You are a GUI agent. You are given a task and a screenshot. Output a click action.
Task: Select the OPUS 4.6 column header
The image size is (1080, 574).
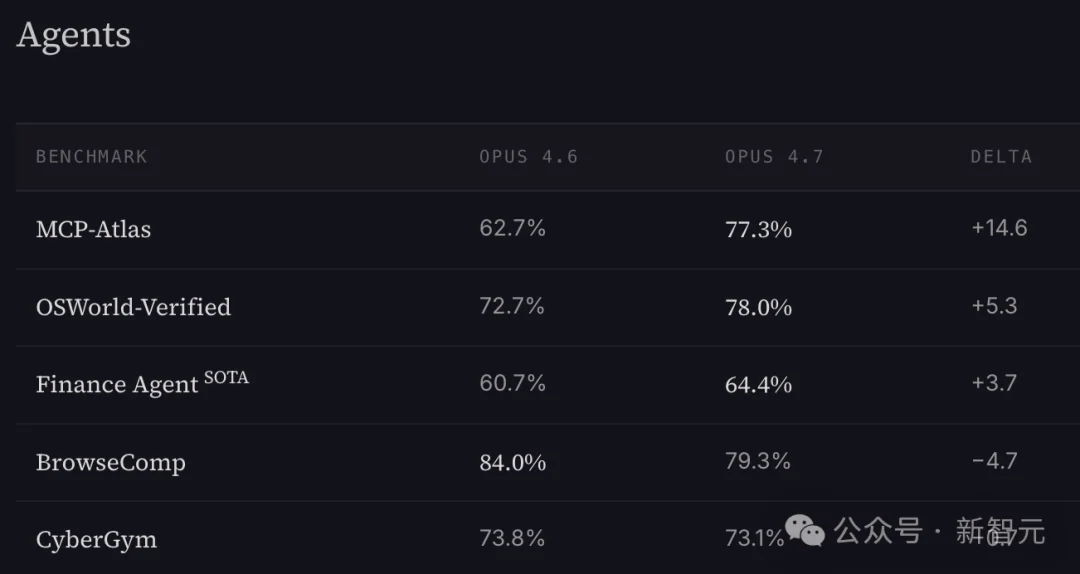(528, 157)
